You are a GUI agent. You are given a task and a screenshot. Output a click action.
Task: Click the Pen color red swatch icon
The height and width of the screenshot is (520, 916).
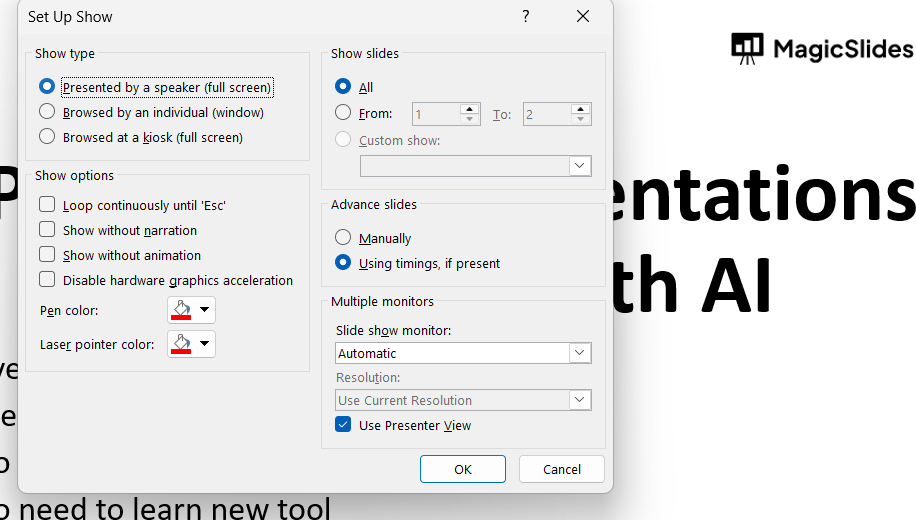pyautogui.click(x=181, y=310)
